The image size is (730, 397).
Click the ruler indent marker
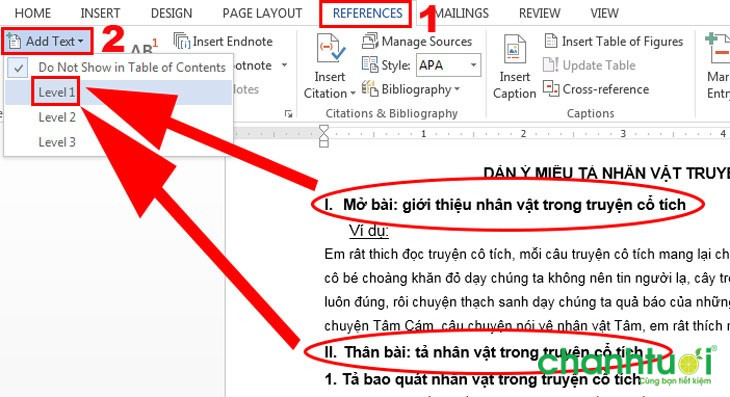(x=324, y=136)
